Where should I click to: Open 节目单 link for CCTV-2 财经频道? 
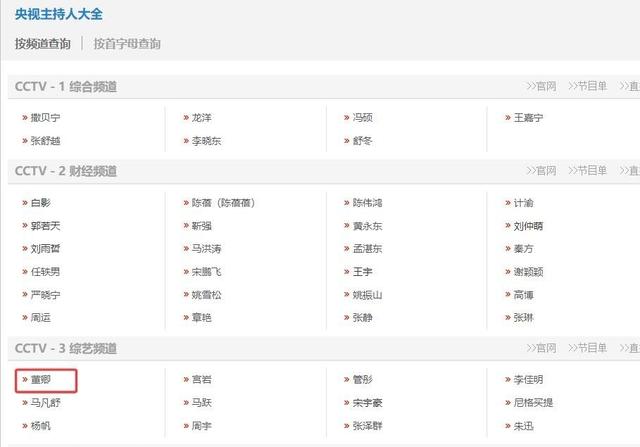coord(587,170)
